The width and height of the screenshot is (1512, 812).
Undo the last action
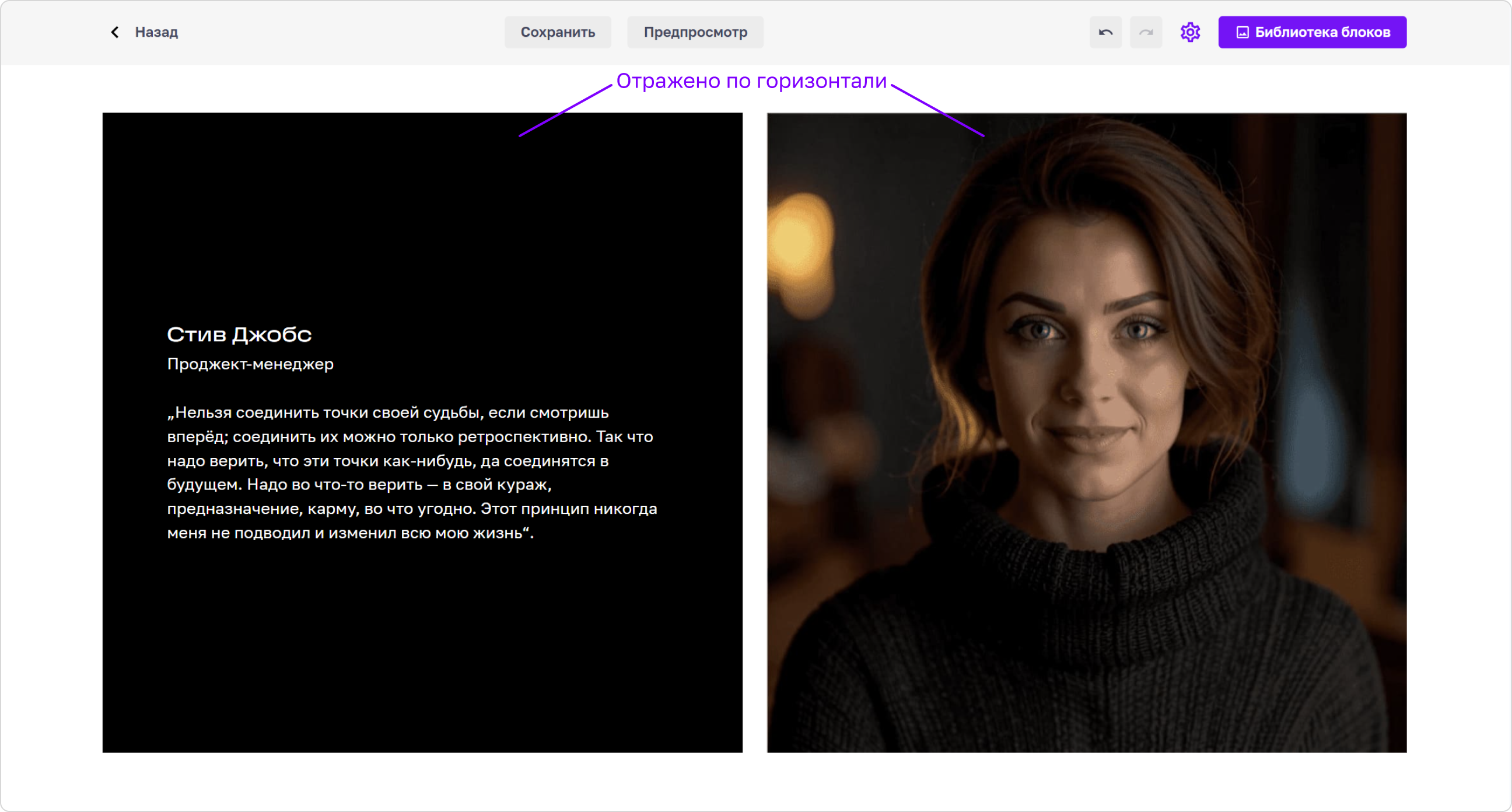click(x=1106, y=32)
